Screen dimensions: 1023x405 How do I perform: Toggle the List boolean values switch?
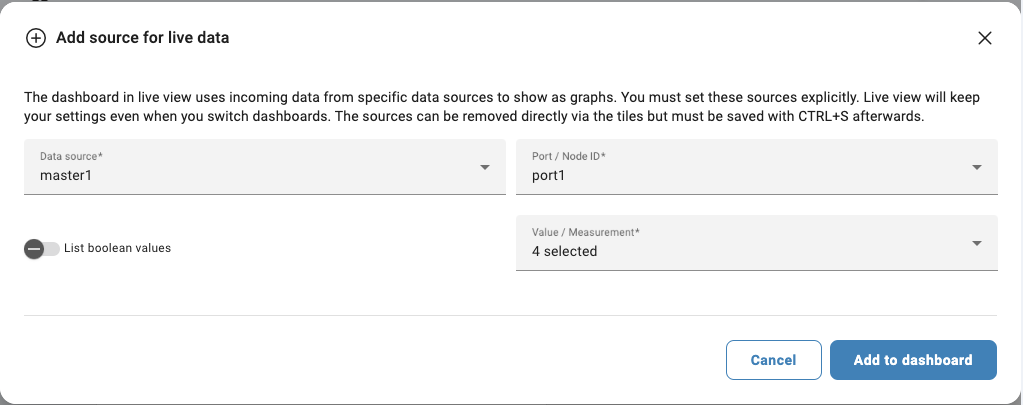[42, 248]
